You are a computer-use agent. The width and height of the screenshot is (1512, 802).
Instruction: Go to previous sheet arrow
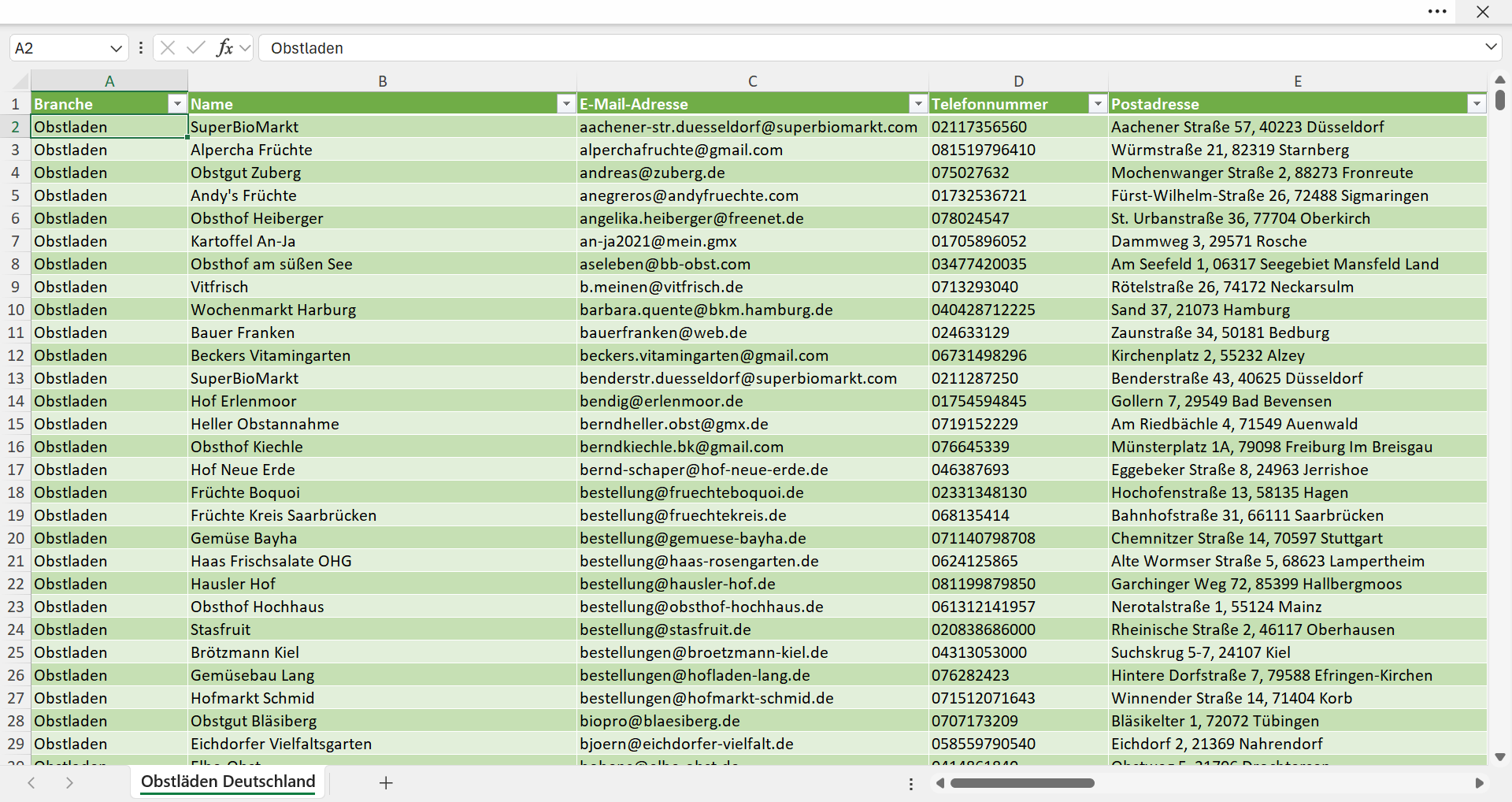31,782
